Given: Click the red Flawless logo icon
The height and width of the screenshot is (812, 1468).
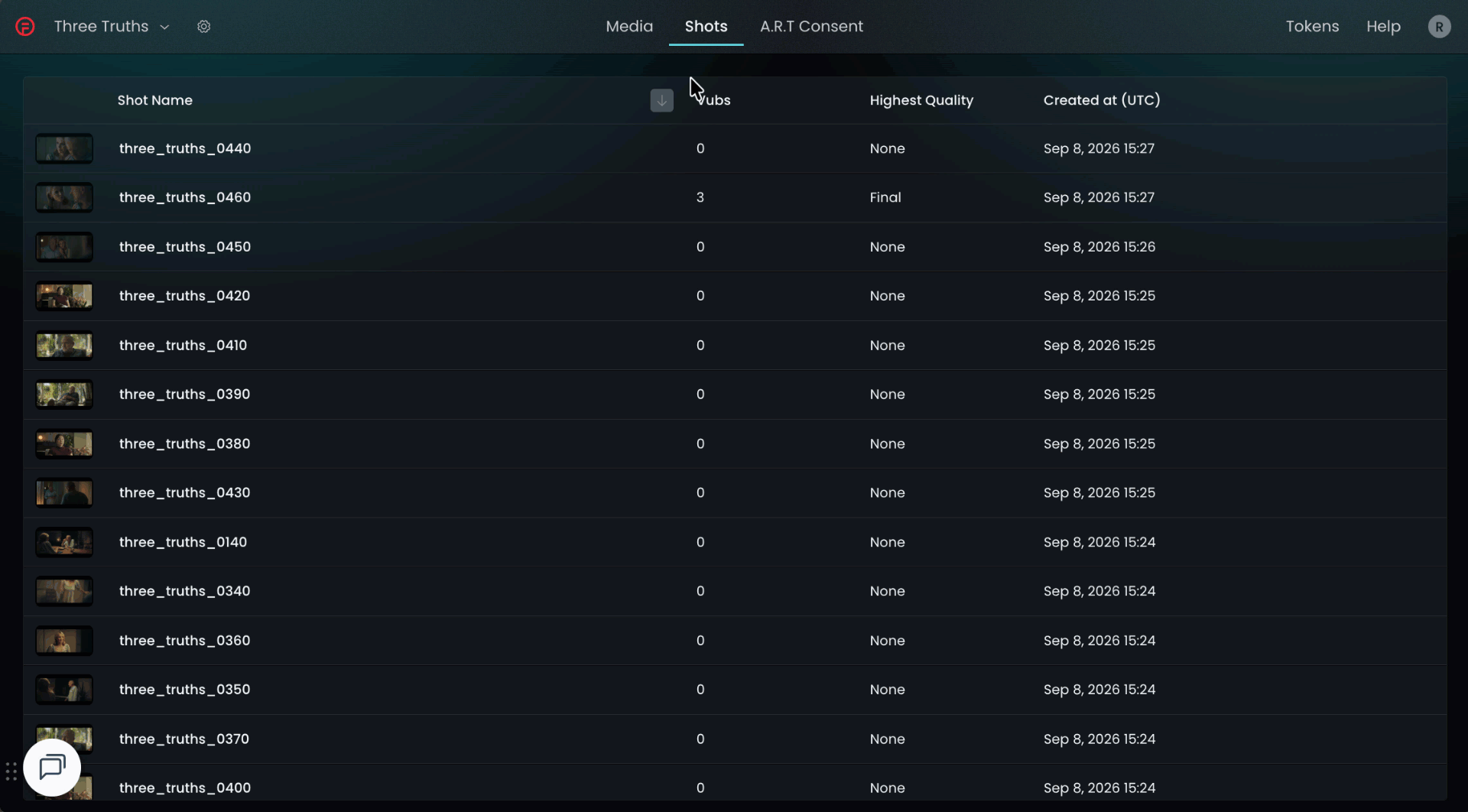Looking at the screenshot, I should coord(25,27).
